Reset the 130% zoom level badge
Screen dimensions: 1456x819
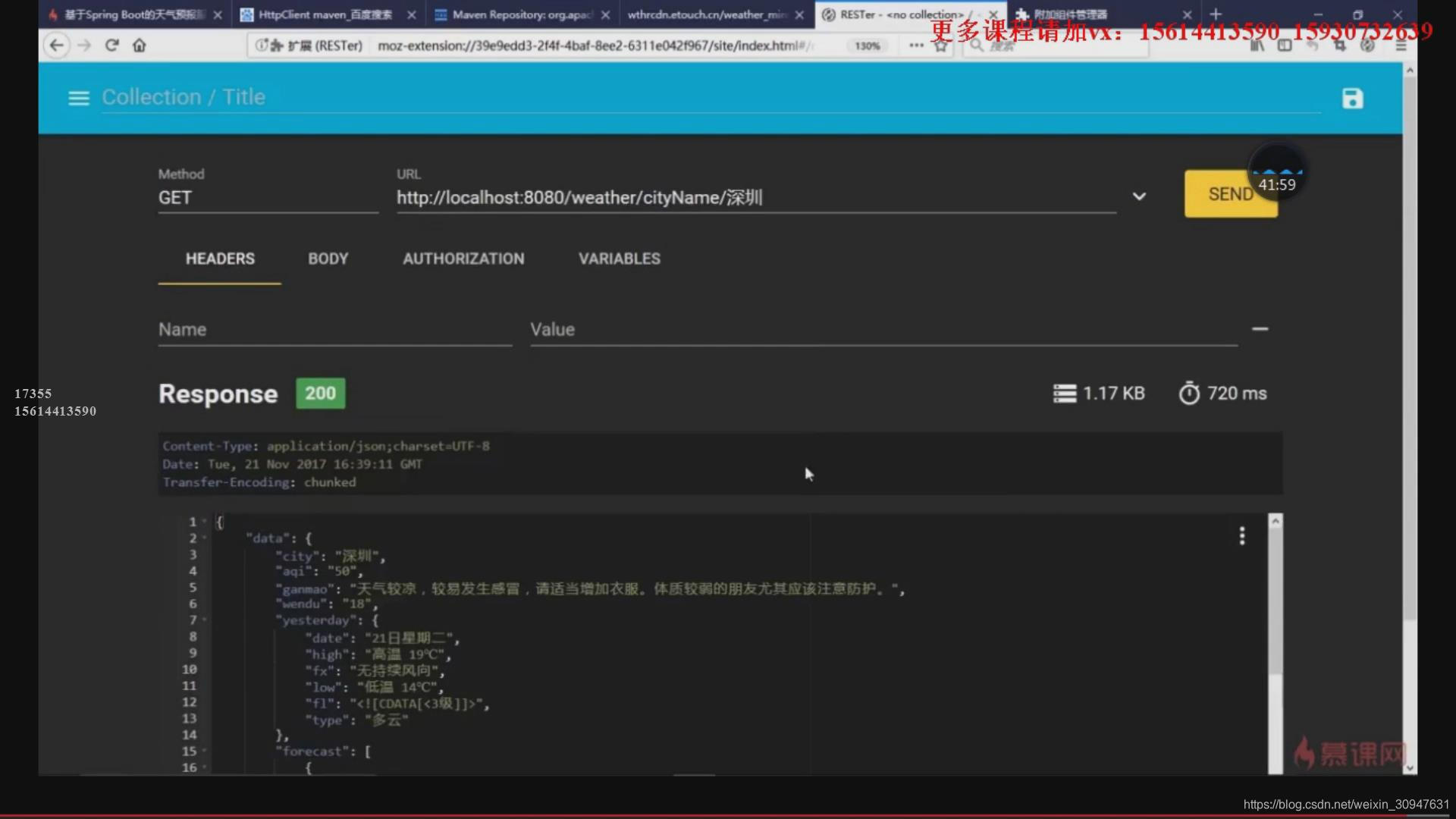click(867, 45)
